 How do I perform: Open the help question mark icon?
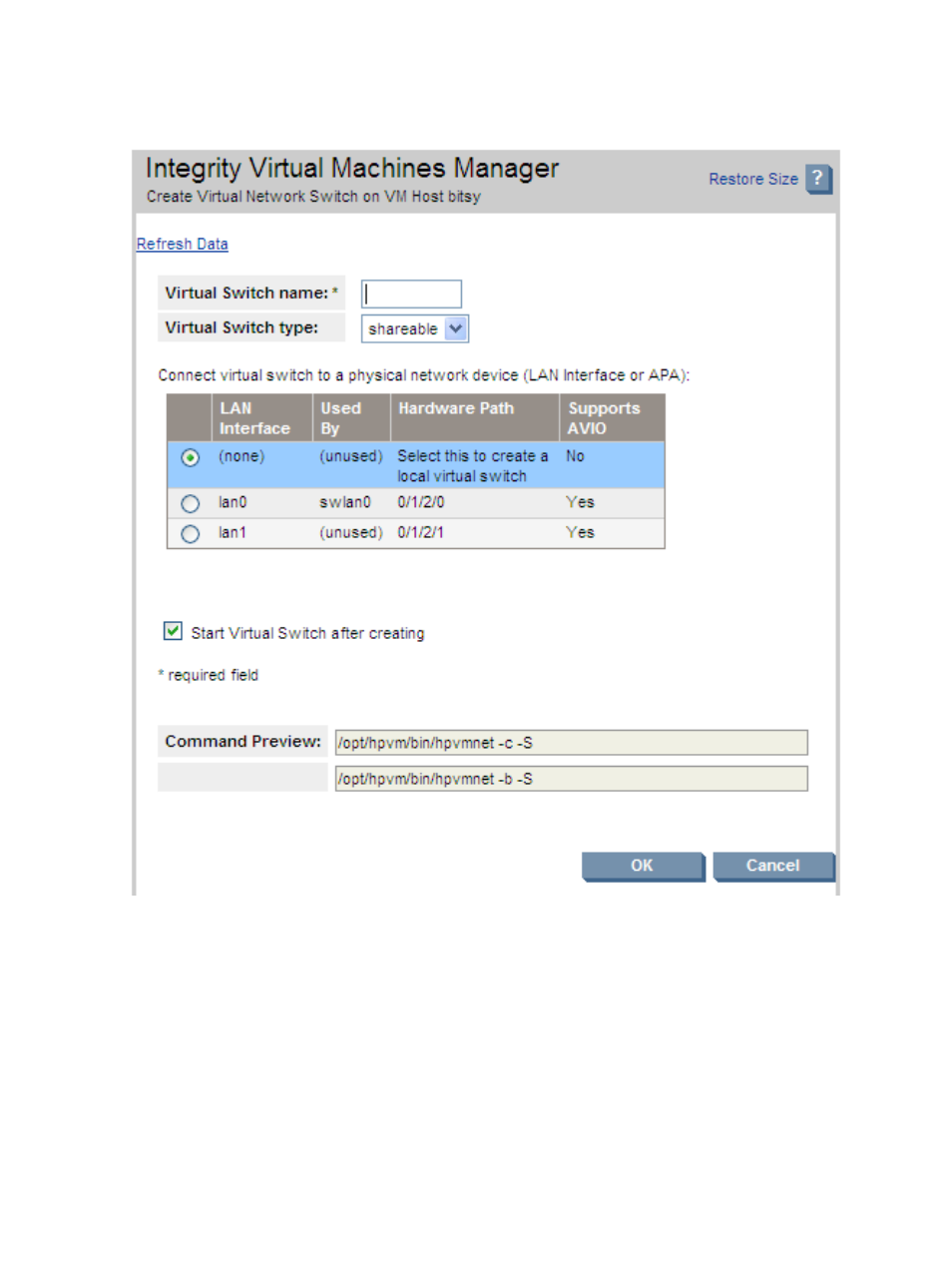tap(818, 179)
